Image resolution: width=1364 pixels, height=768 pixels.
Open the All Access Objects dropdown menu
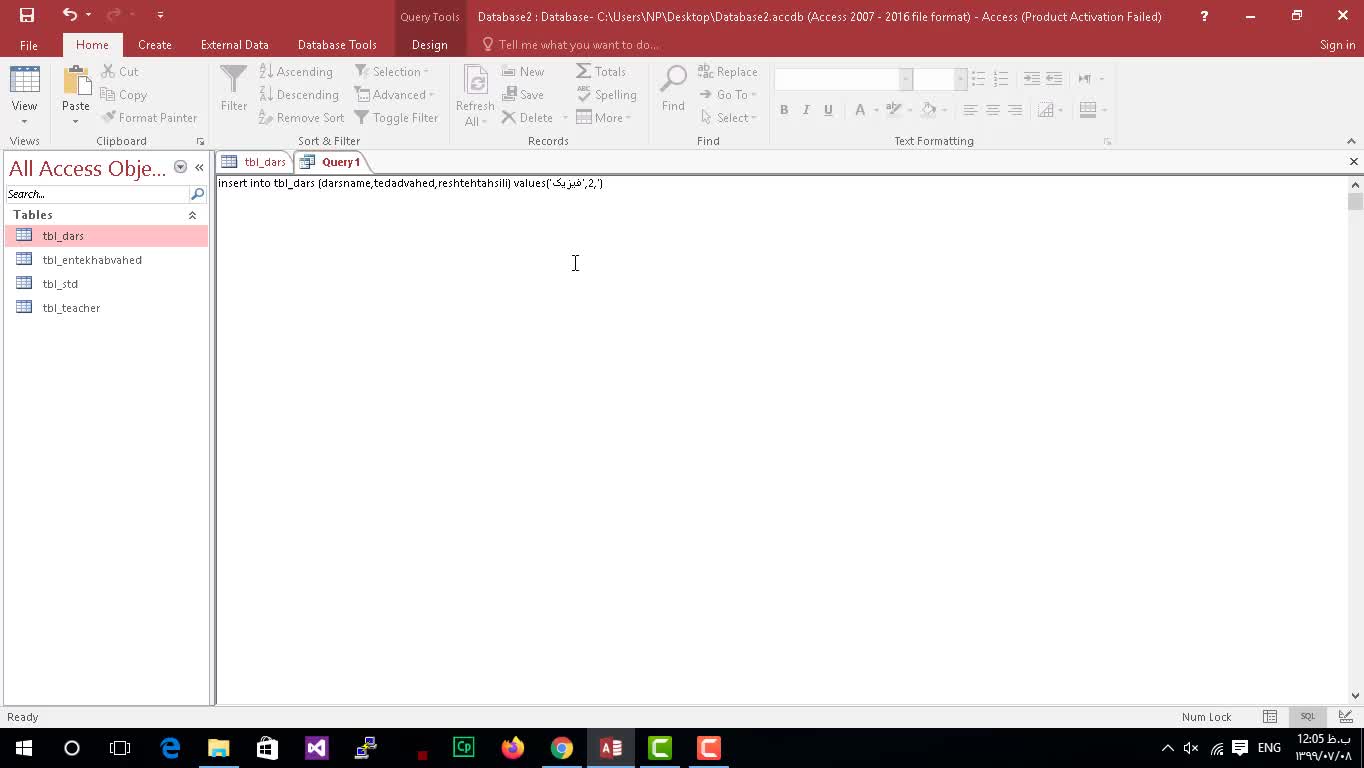(x=180, y=167)
